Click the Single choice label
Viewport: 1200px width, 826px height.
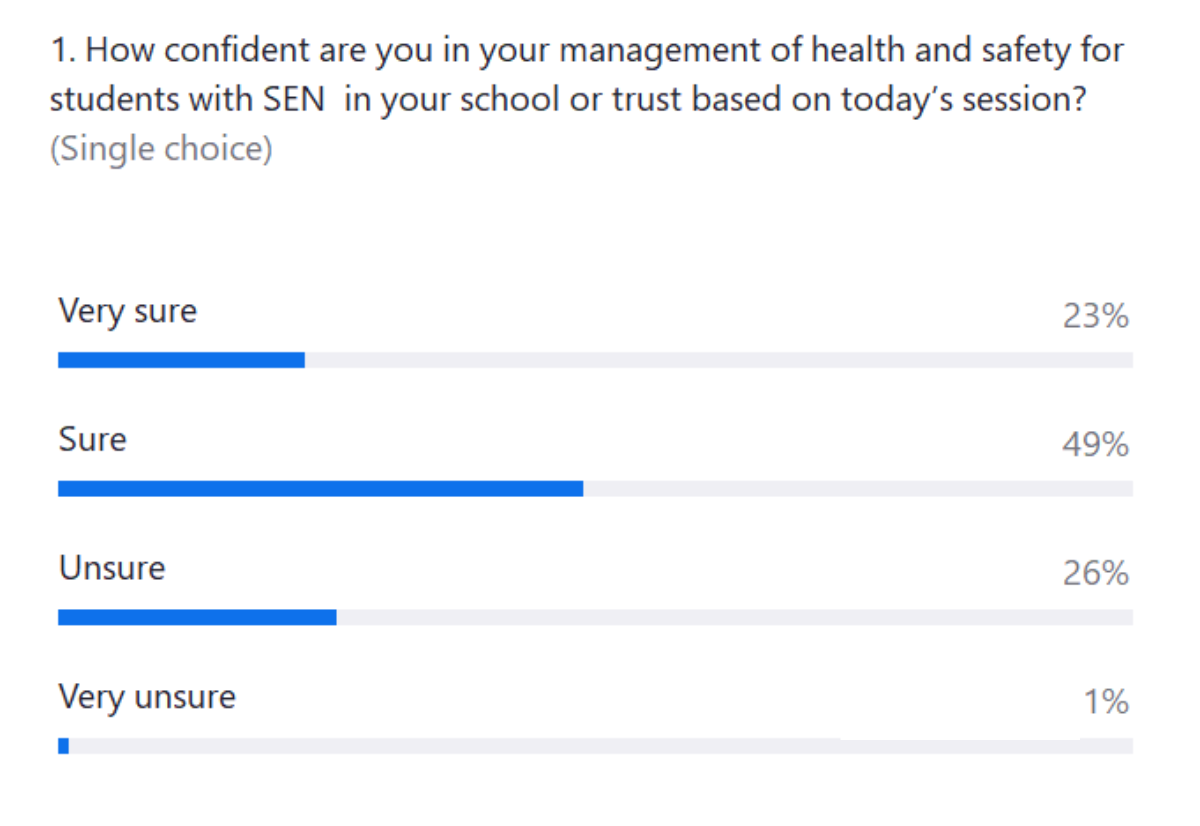click(x=161, y=150)
